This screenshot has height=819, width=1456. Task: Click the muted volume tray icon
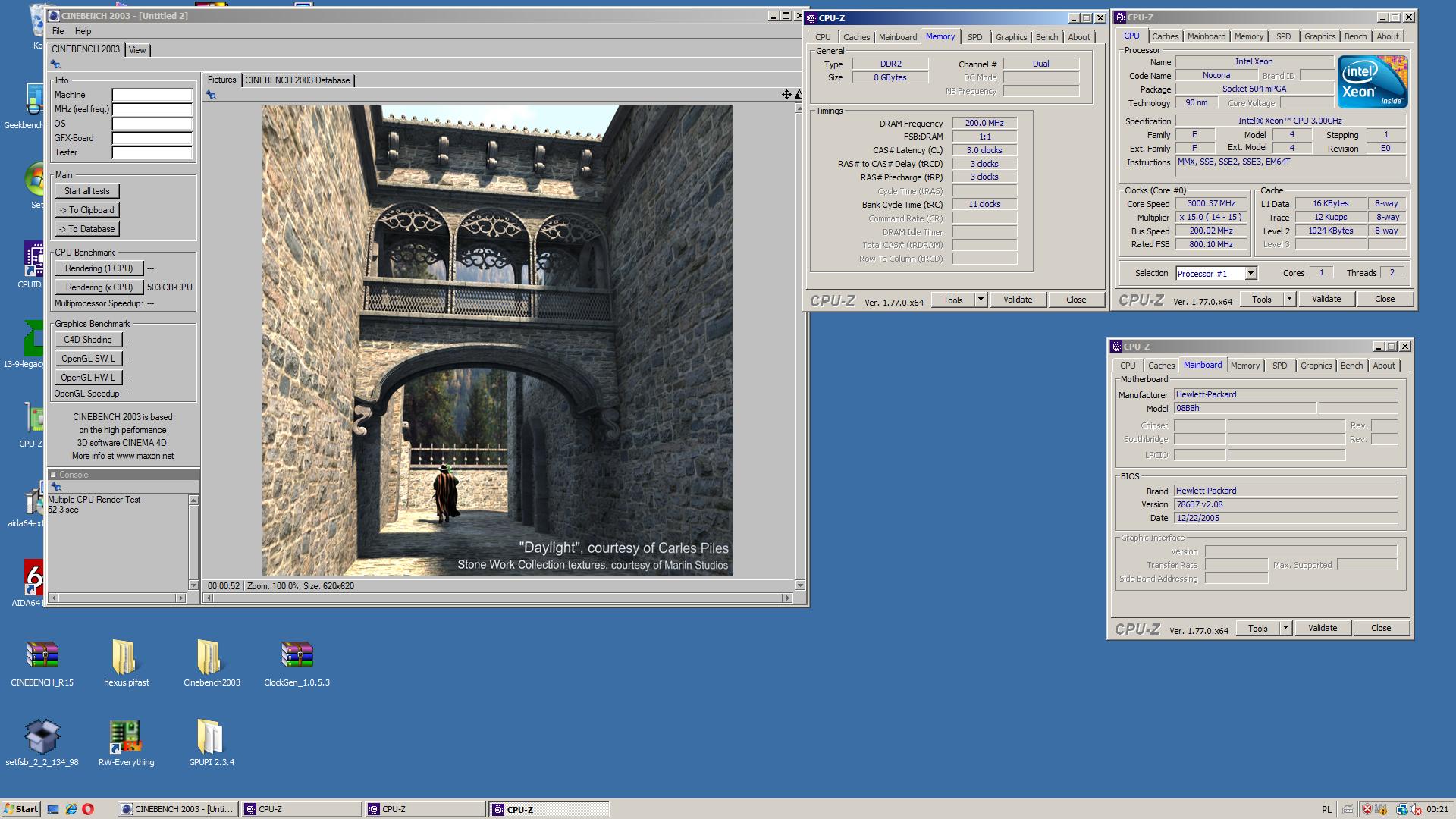(x=1415, y=809)
